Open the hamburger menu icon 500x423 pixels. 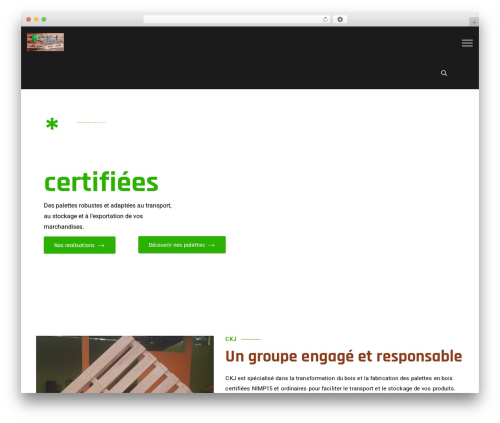coord(467,43)
